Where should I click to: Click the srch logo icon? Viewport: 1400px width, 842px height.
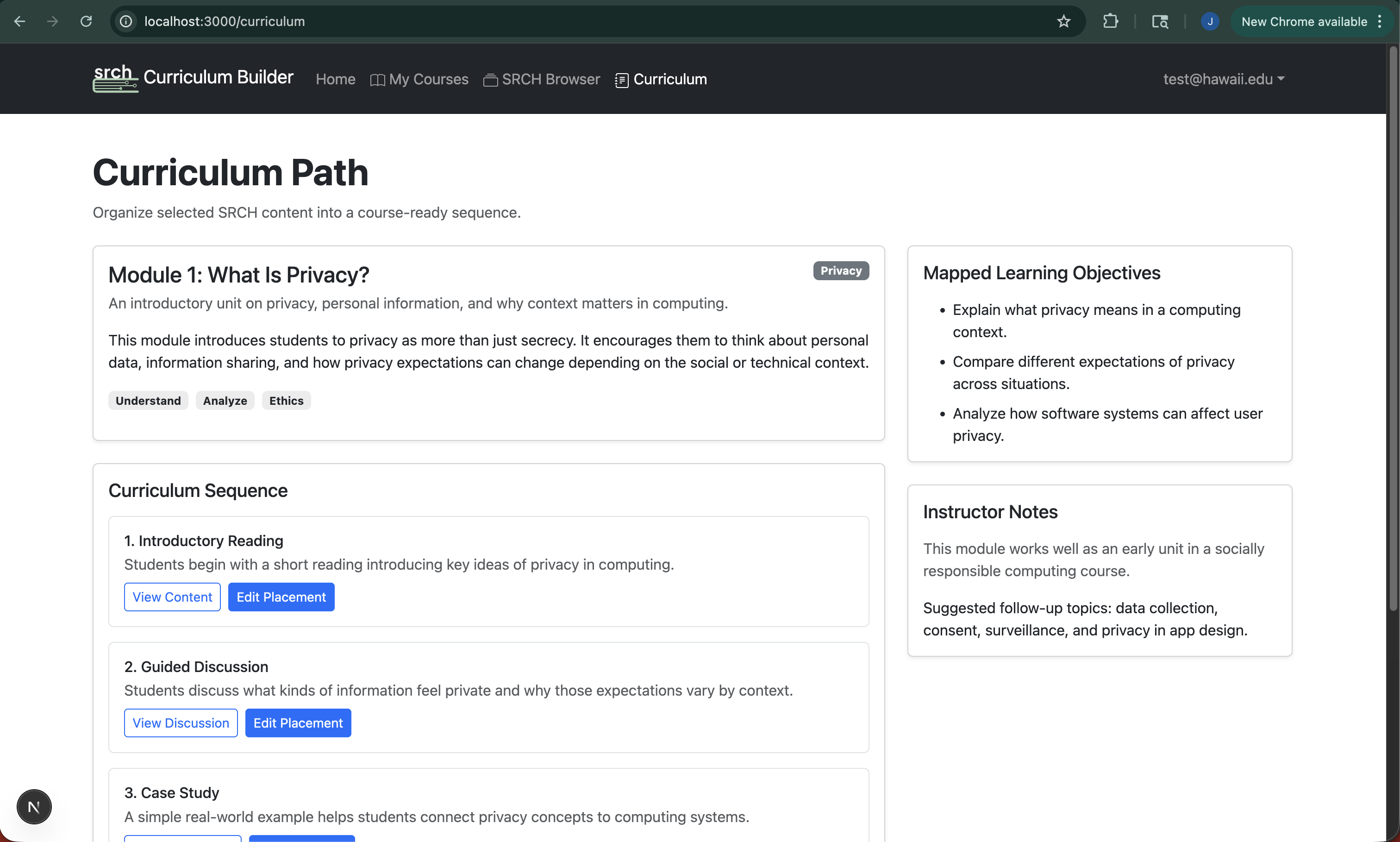(115, 78)
